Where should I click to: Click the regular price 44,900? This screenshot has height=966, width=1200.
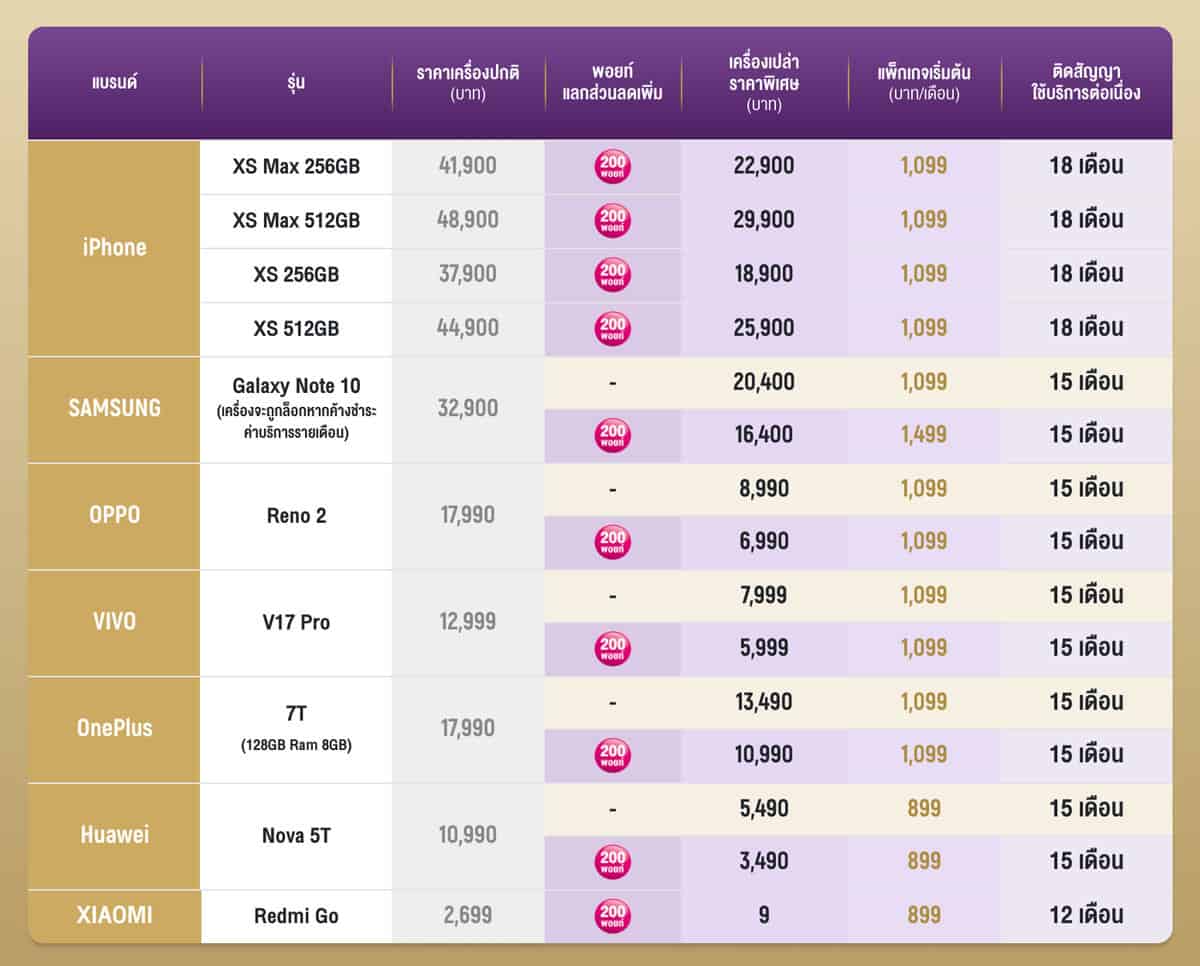point(468,328)
